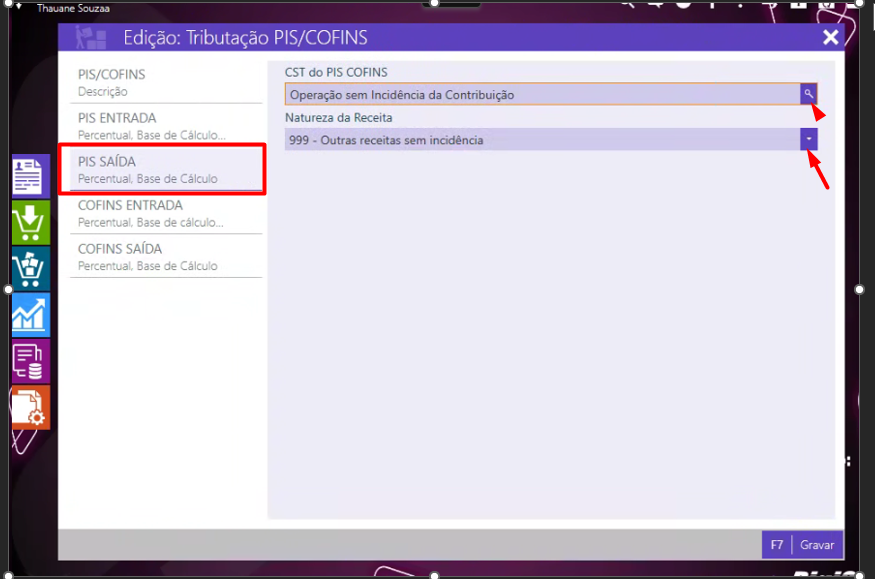Screen dimensions: 875x579
Task: Close the Tributação PIS/COFINS edit dialog
Action: click(830, 38)
